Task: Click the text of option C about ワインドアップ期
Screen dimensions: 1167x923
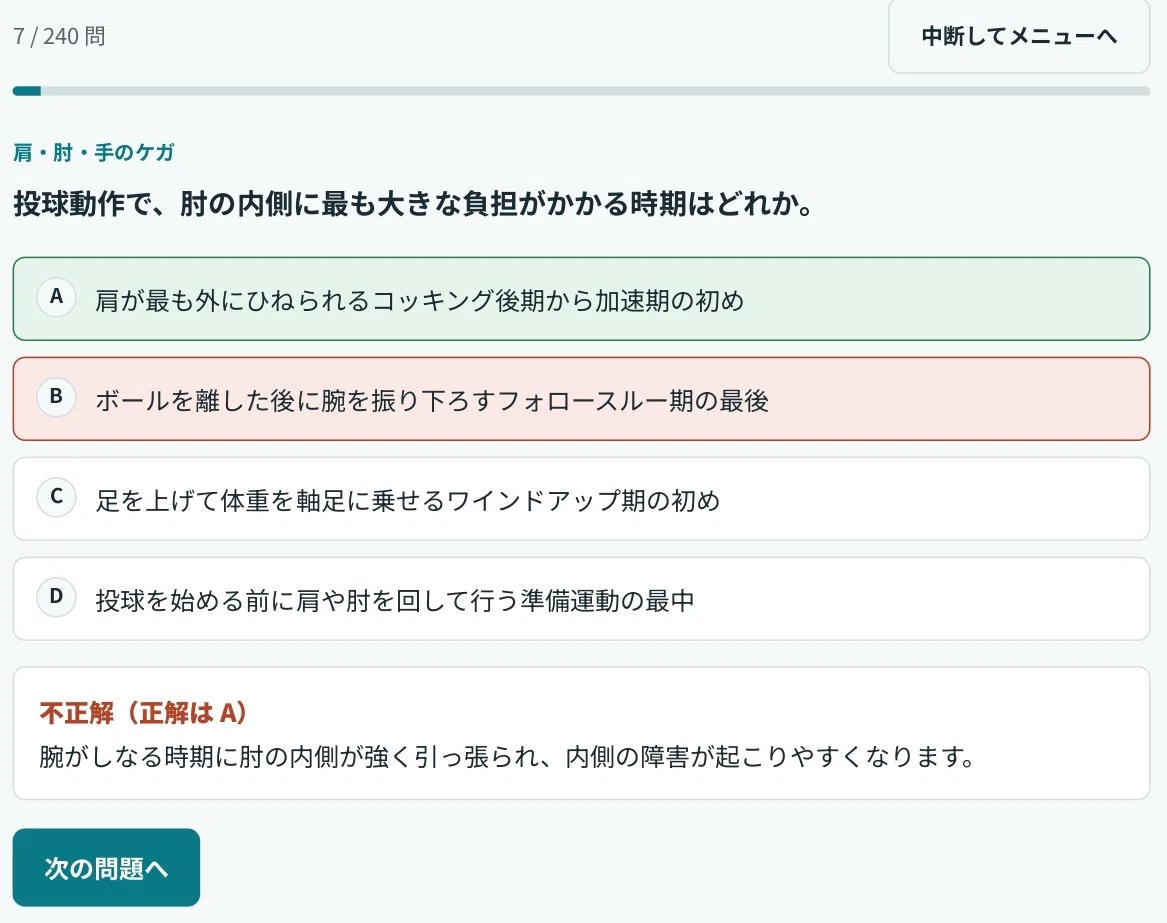Action: pyautogui.click(x=408, y=500)
